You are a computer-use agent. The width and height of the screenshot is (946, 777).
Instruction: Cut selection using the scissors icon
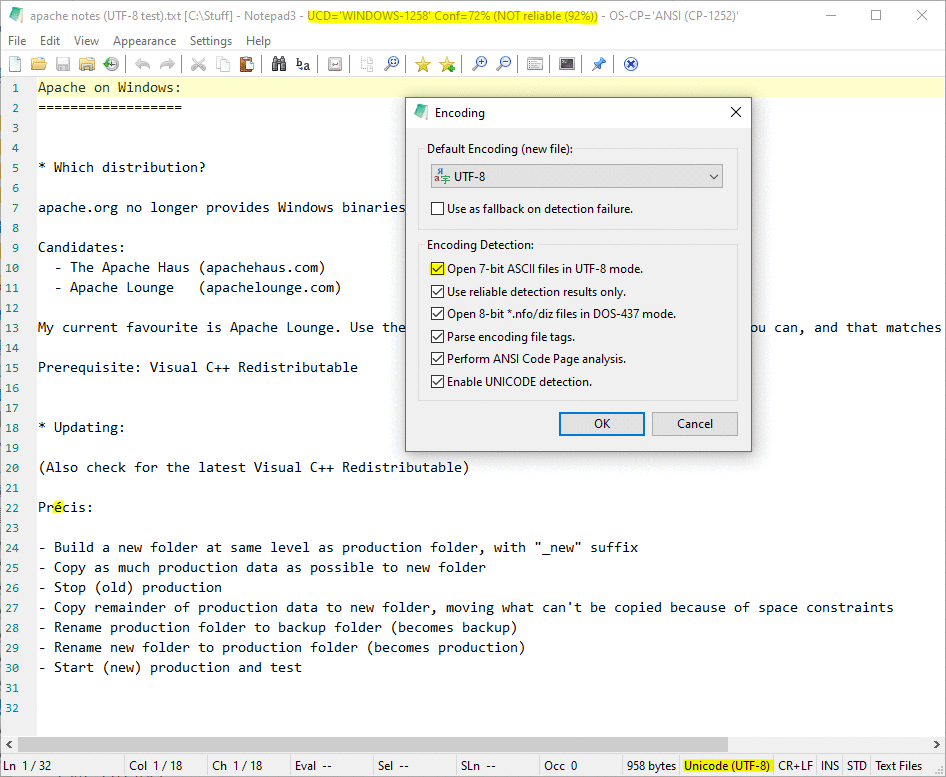(x=197, y=63)
